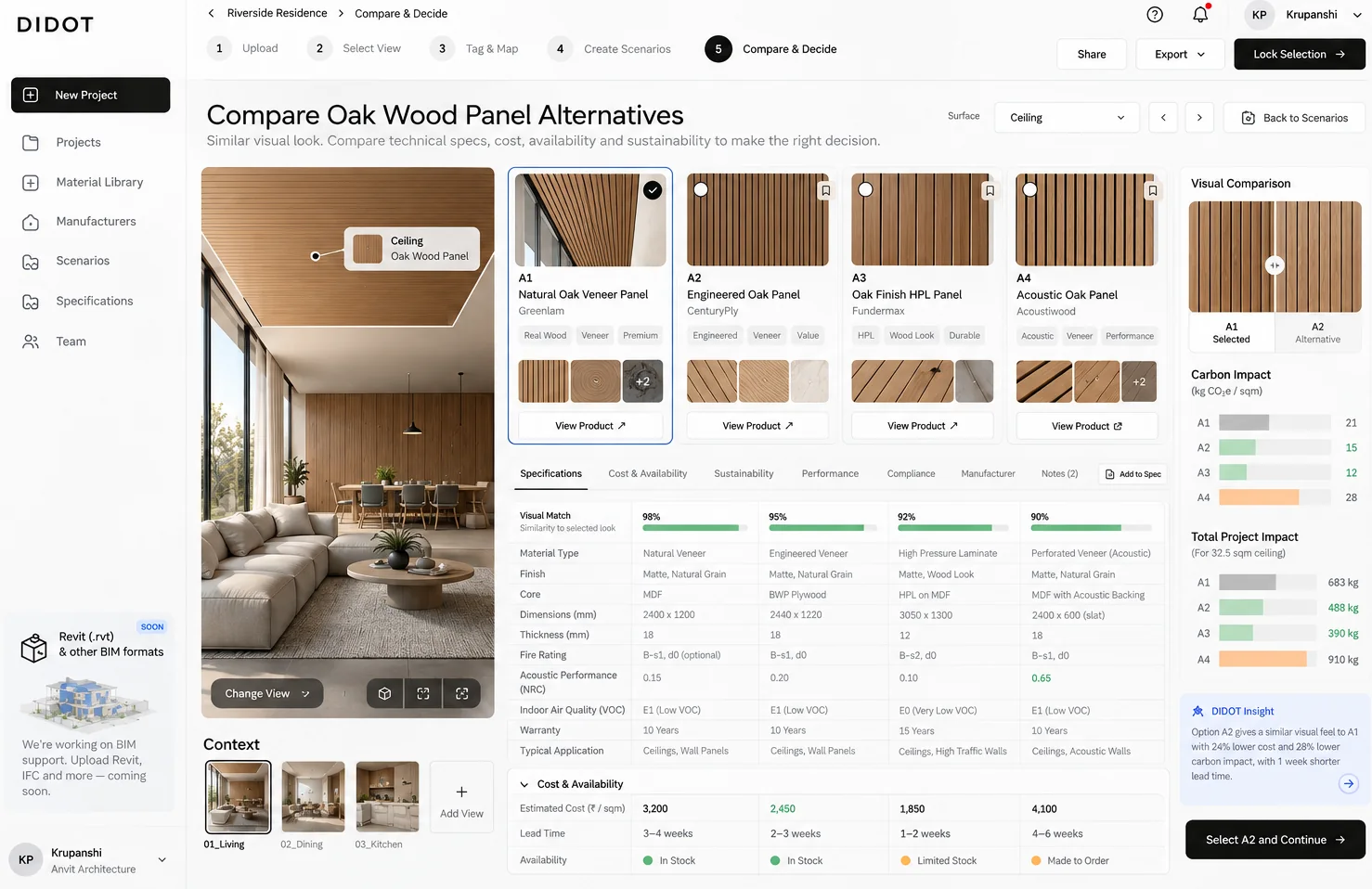1372x889 pixels.
Task: Click Select A2 and Continue
Action: pos(1275,840)
